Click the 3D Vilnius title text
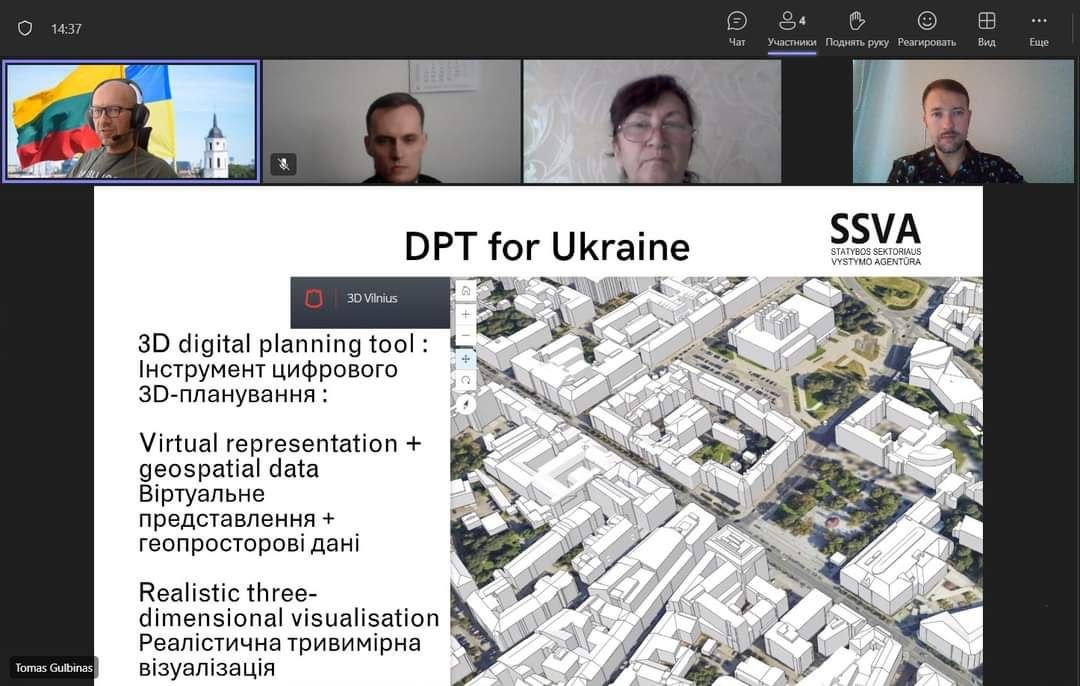The height and width of the screenshot is (686, 1080). (x=372, y=298)
